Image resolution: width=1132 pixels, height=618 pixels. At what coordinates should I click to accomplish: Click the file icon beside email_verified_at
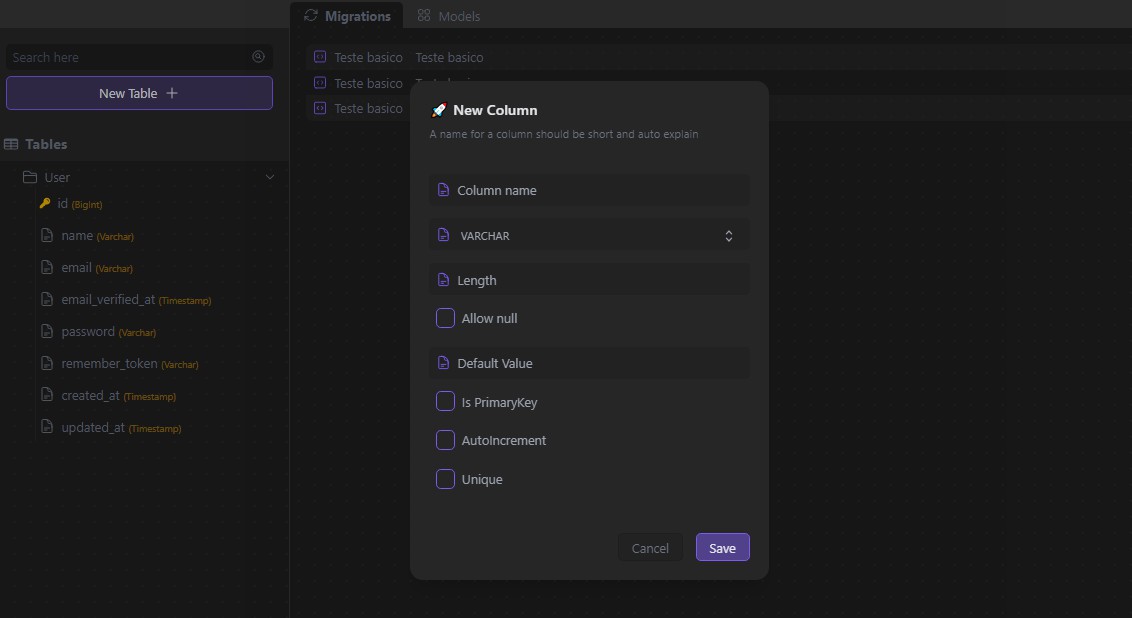46,299
